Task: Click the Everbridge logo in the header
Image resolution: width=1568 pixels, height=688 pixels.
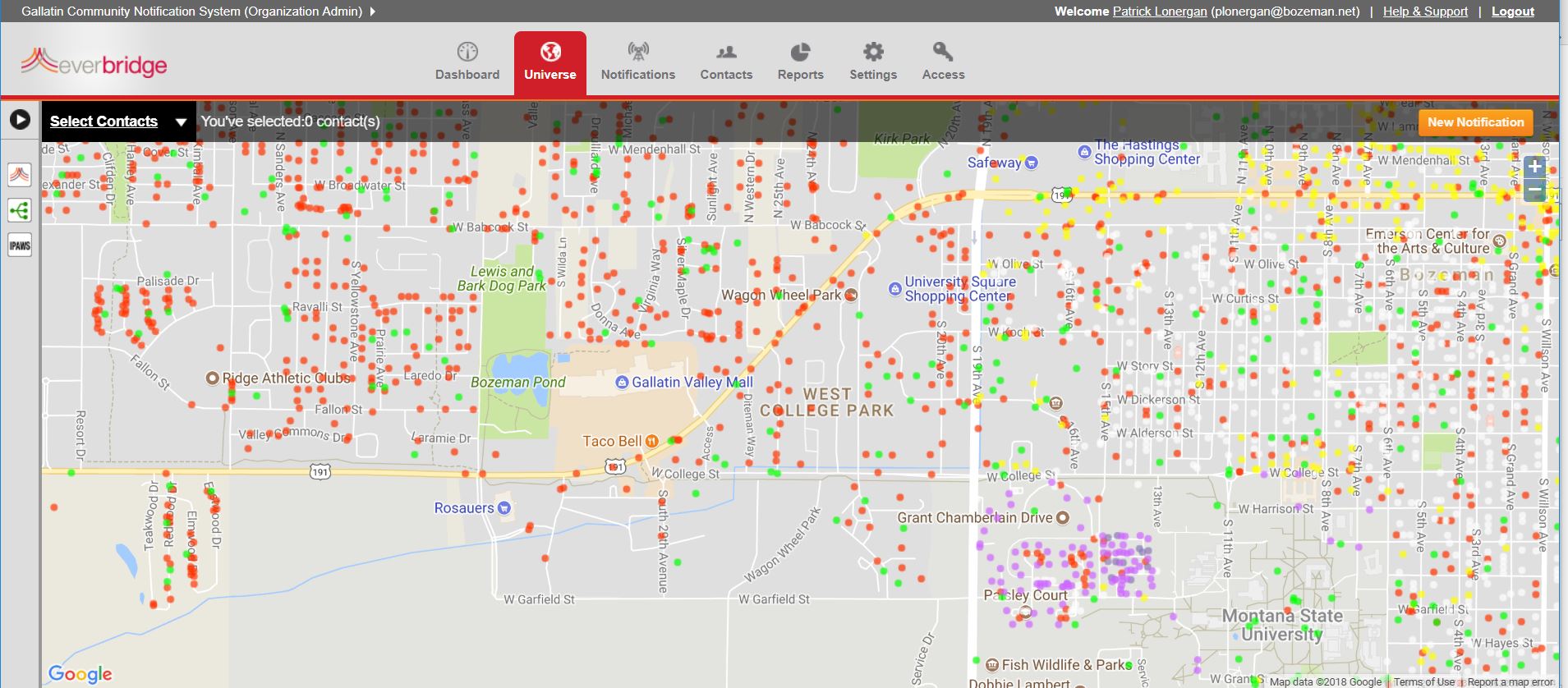Action: click(94, 63)
